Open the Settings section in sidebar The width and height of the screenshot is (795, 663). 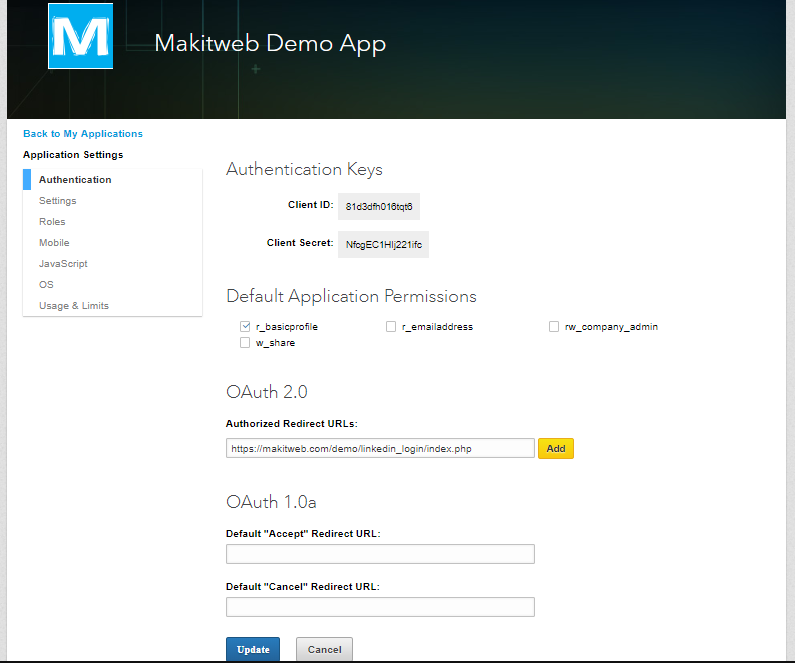tap(58, 201)
